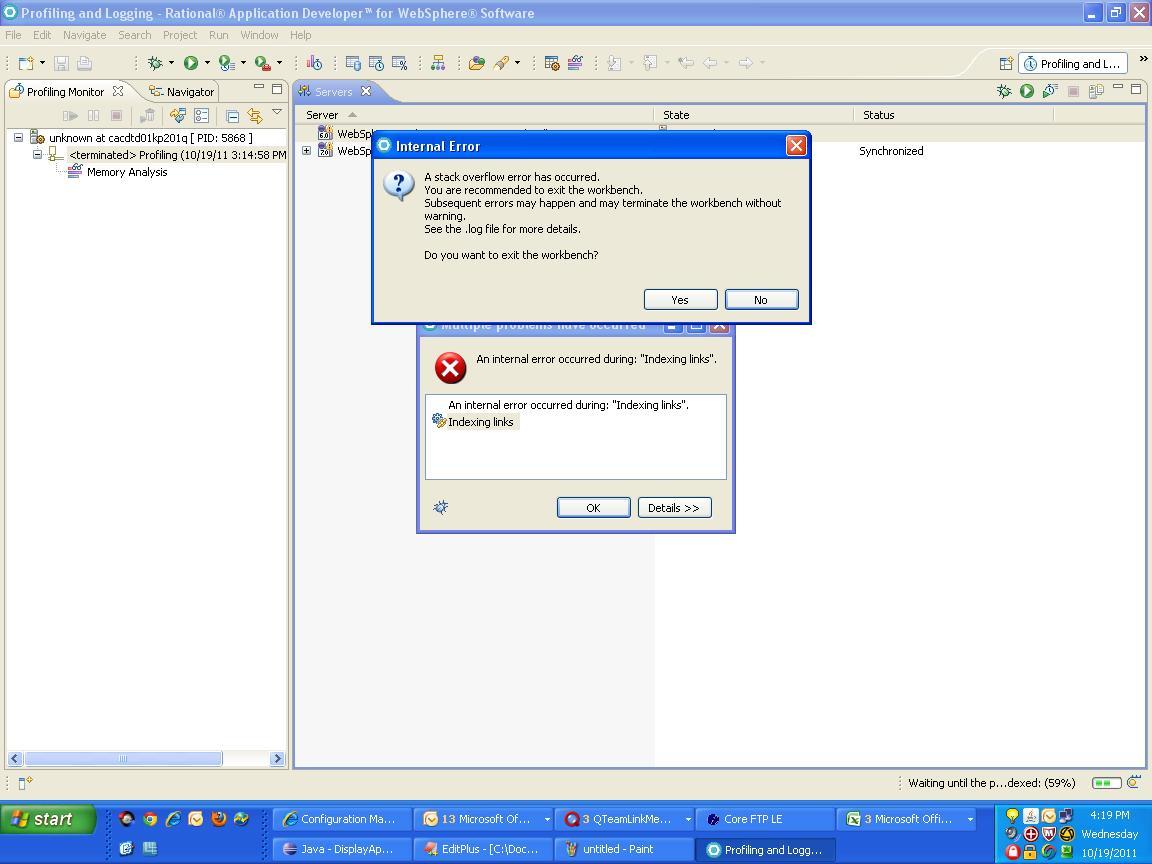
Task: Open the Navigate menu
Action: [84, 35]
